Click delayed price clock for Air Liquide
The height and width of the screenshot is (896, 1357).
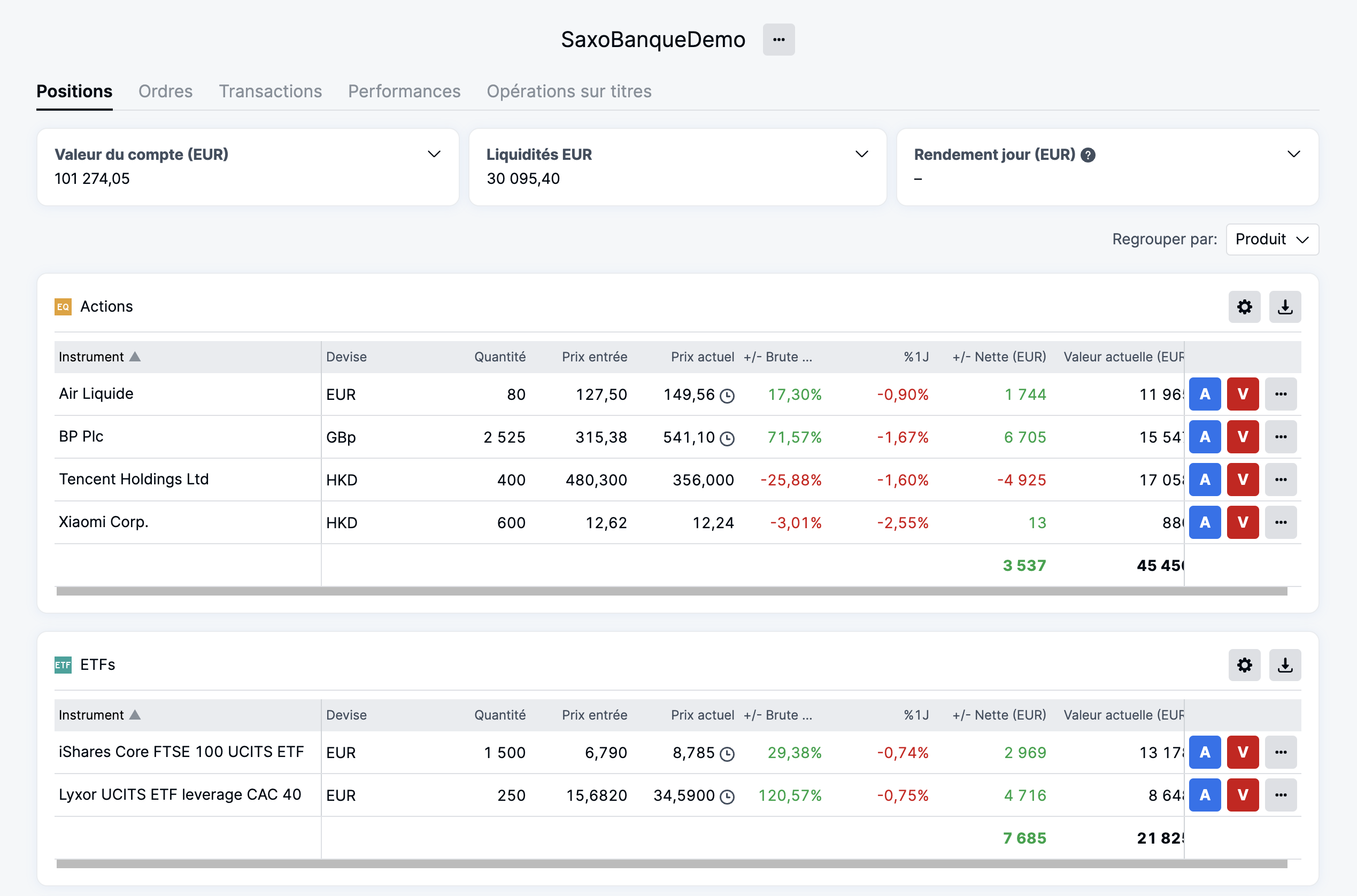tap(727, 396)
